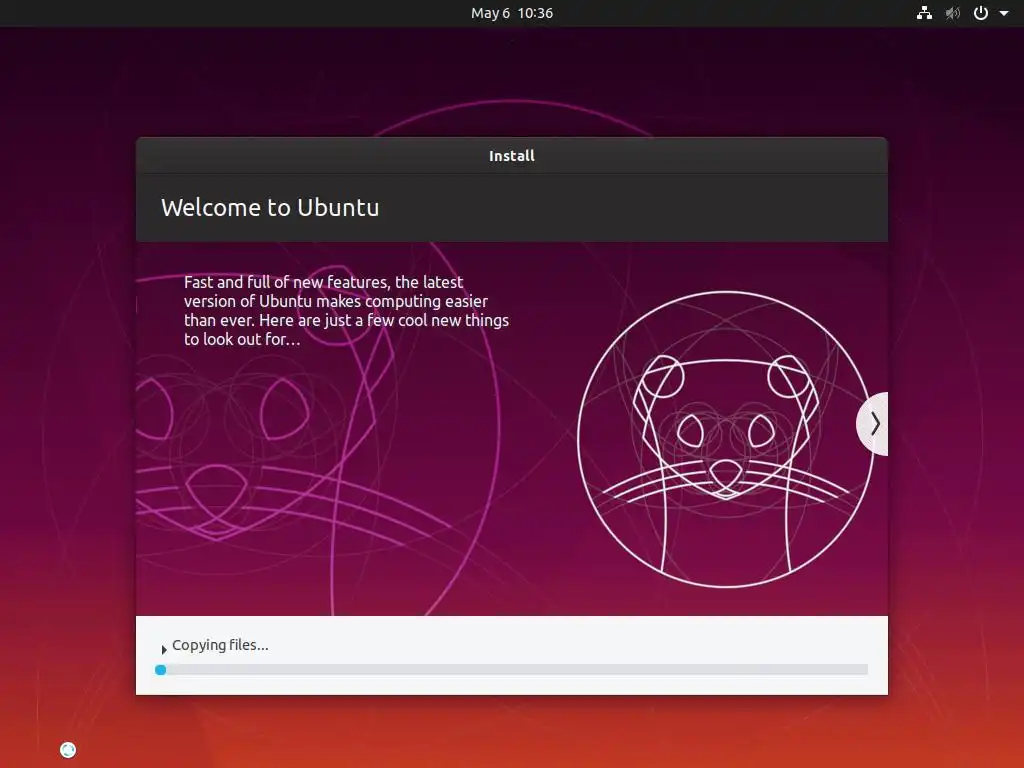
Task: Click the Copying files progress bar
Action: click(511, 669)
